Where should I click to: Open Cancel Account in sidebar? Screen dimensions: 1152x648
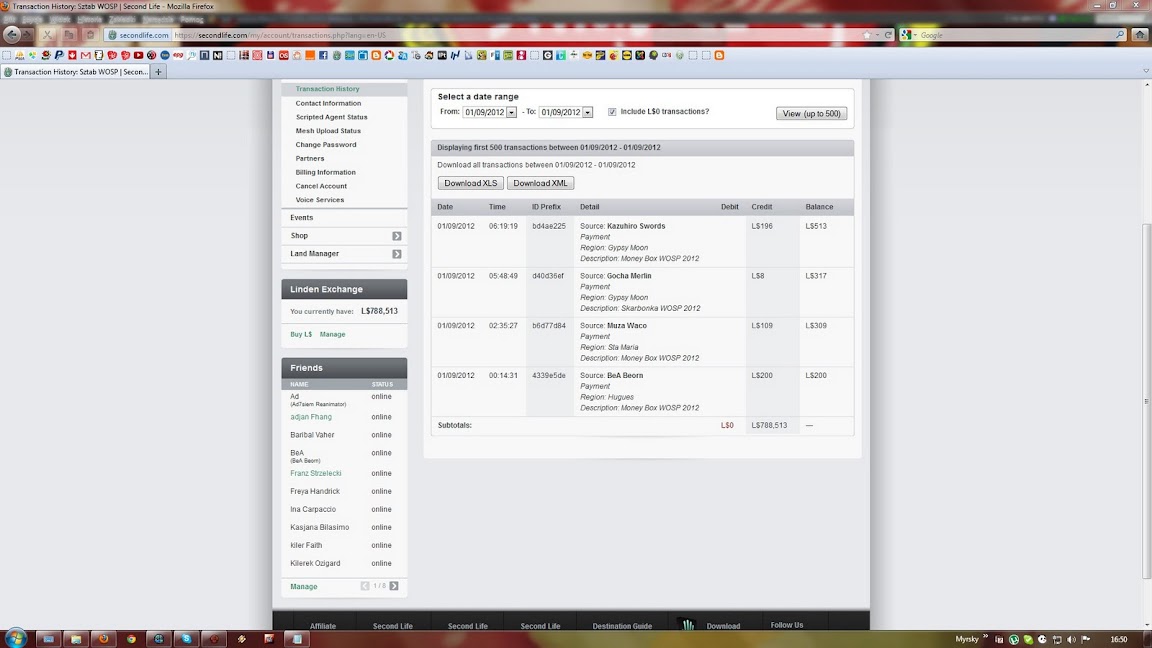coord(321,187)
